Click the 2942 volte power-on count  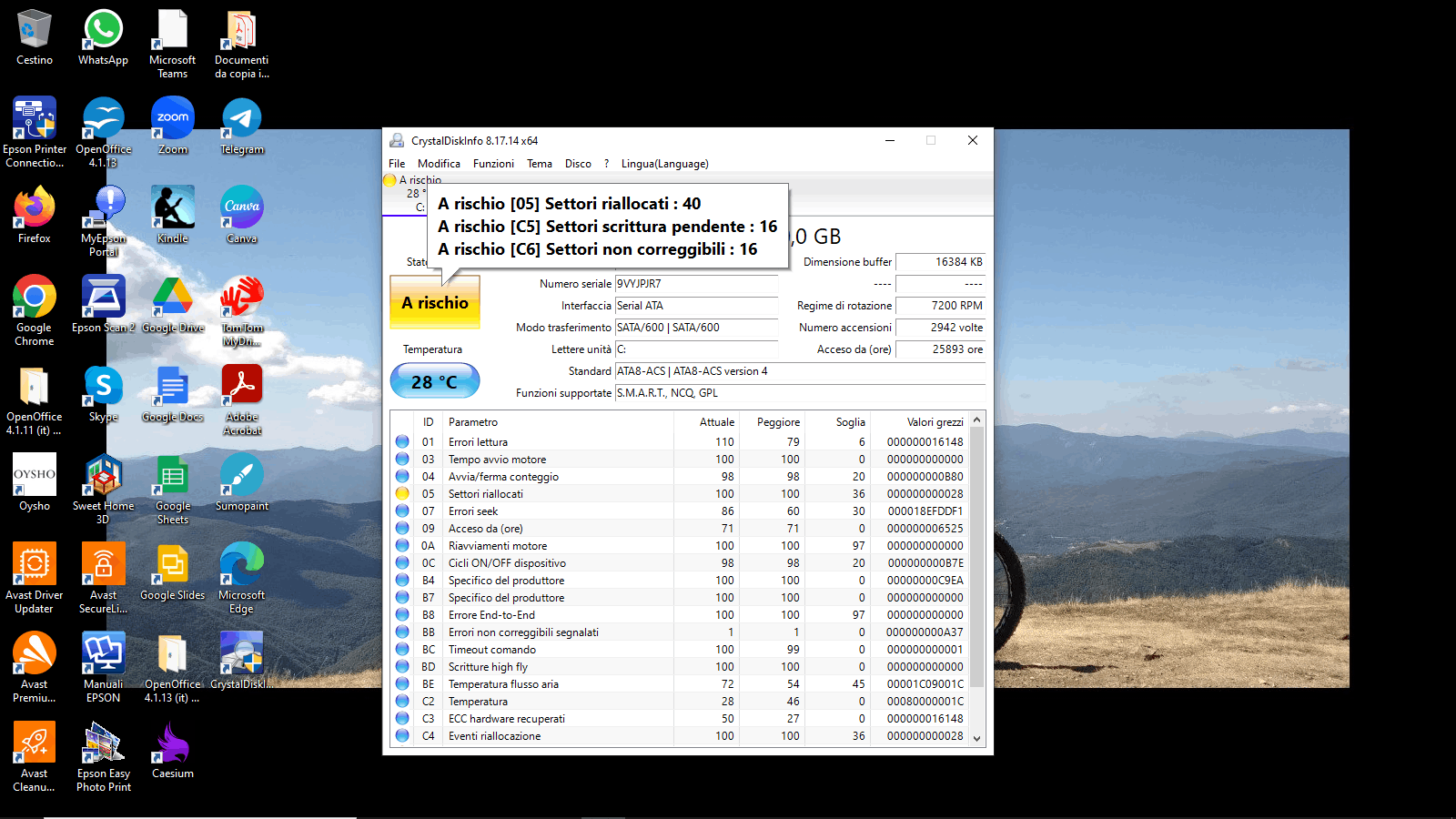click(940, 328)
